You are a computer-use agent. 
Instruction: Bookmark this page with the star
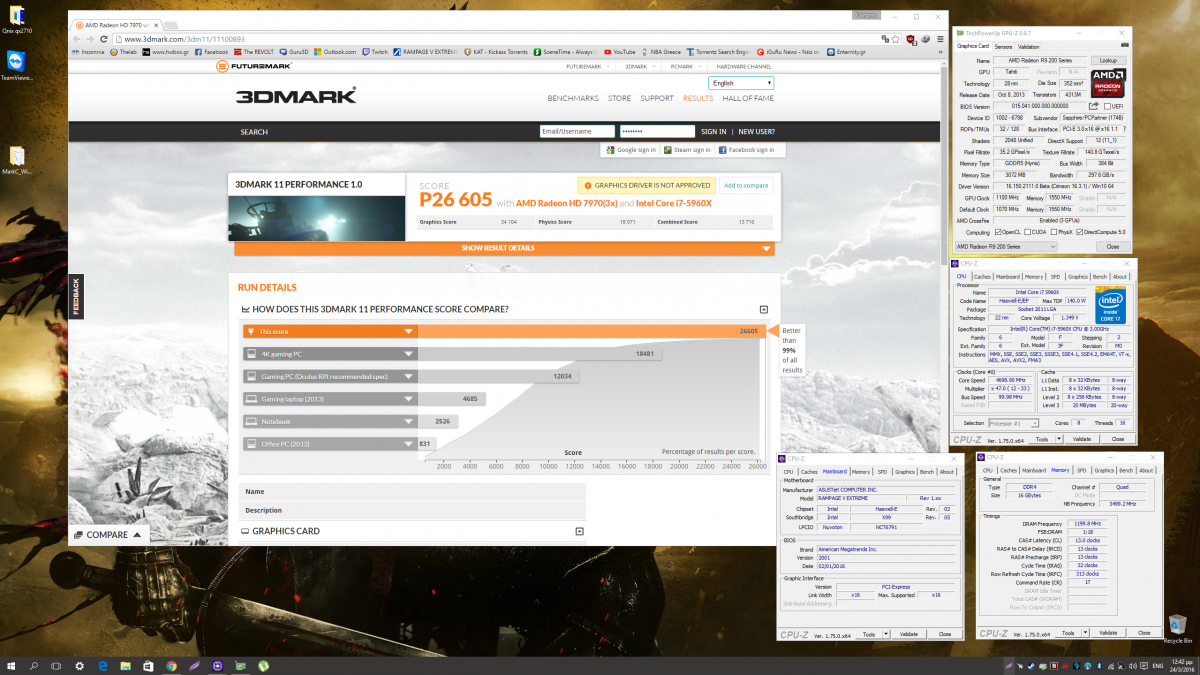(894, 38)
